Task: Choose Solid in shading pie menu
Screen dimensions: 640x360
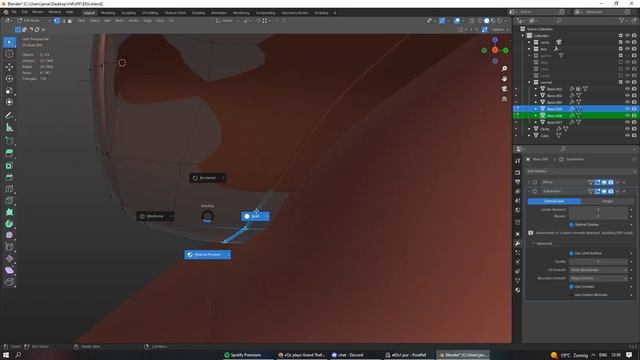Action: point(255,216)
